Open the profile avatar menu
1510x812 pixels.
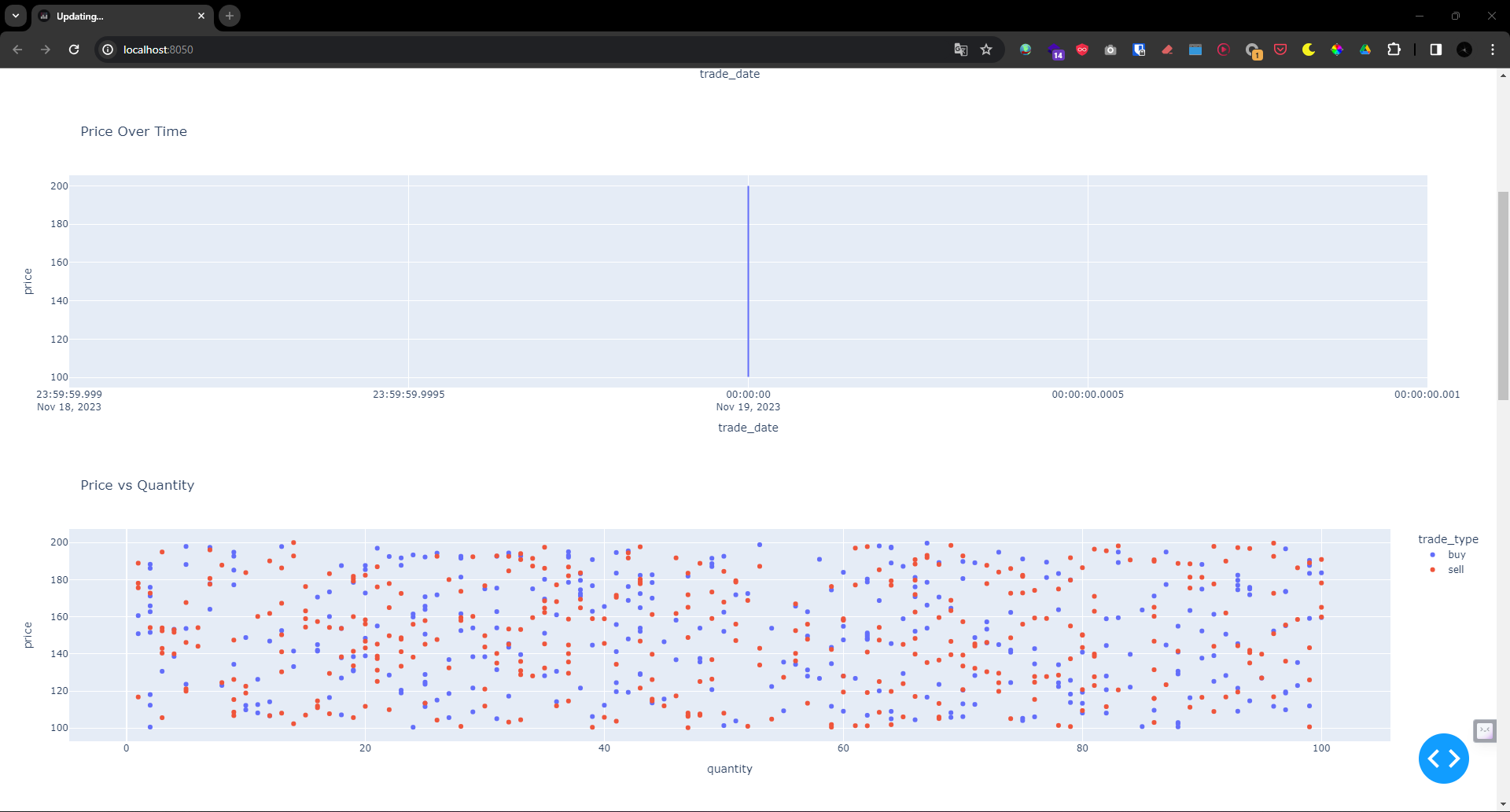[x=1464, y=50]
